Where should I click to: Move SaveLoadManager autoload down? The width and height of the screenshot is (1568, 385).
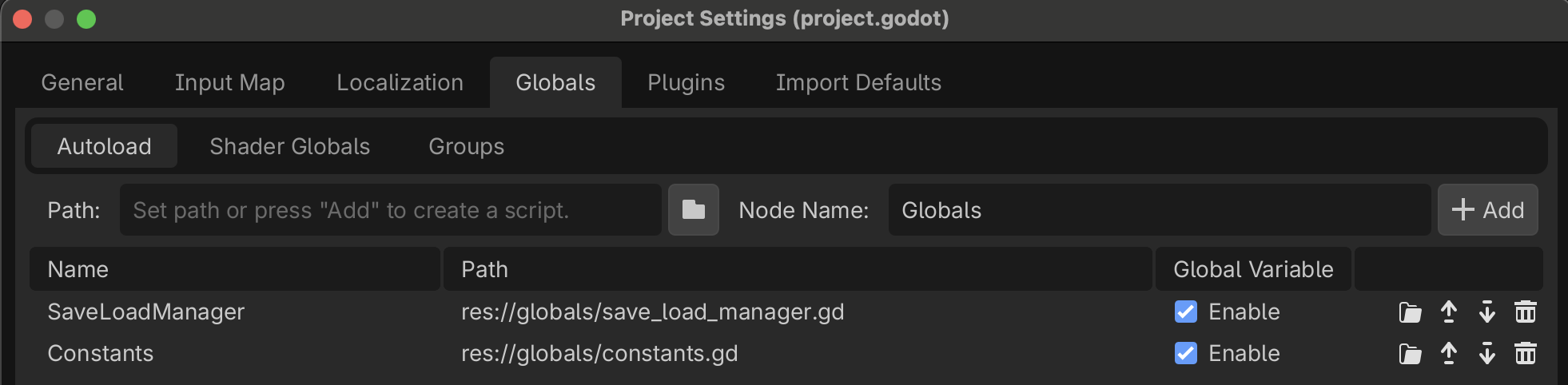click(x=1486, y=312)
